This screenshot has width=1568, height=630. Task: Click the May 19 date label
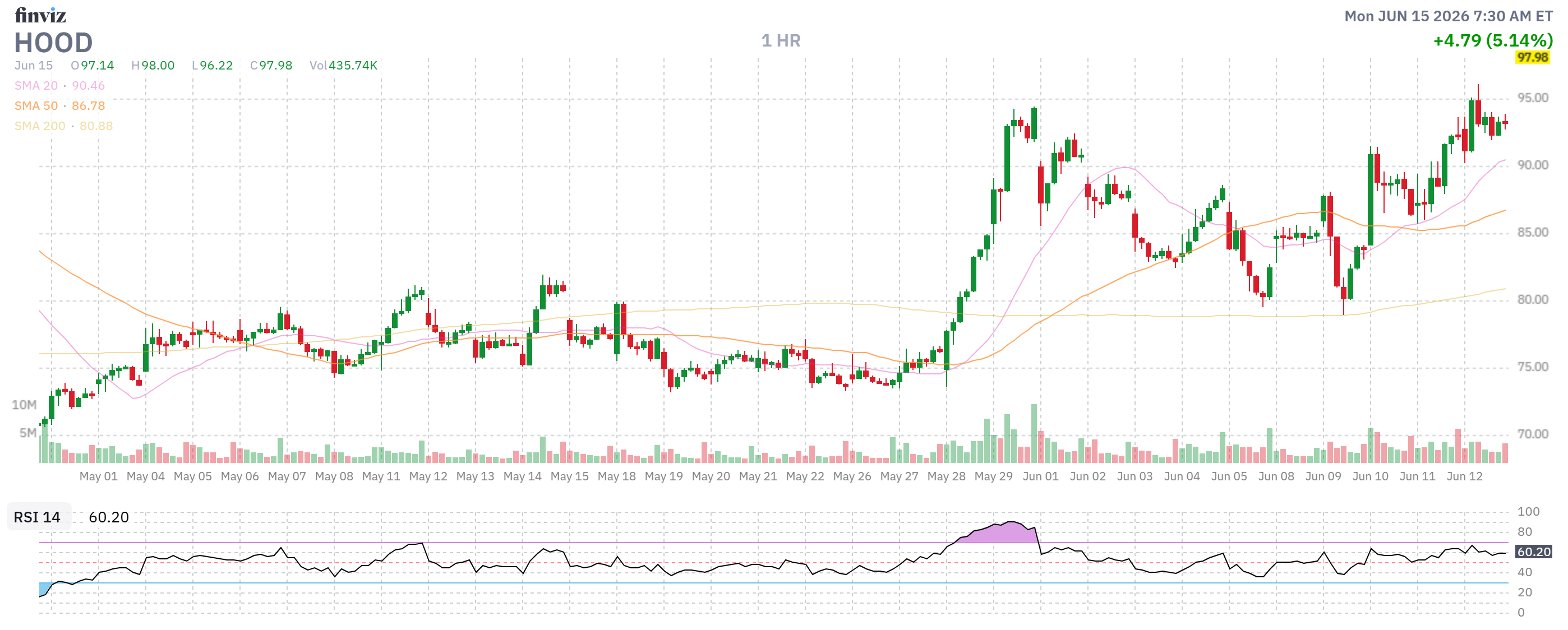[x=664, y=476]
